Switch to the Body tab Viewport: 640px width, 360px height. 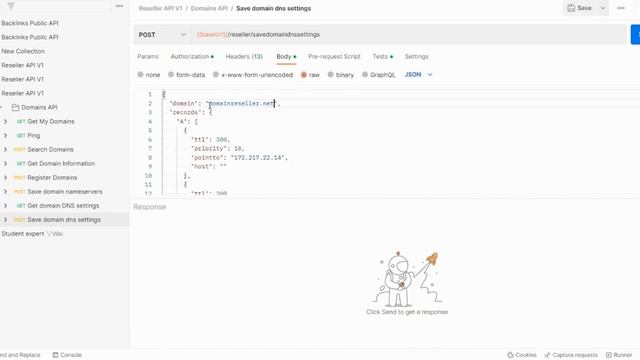coord(286,57)
